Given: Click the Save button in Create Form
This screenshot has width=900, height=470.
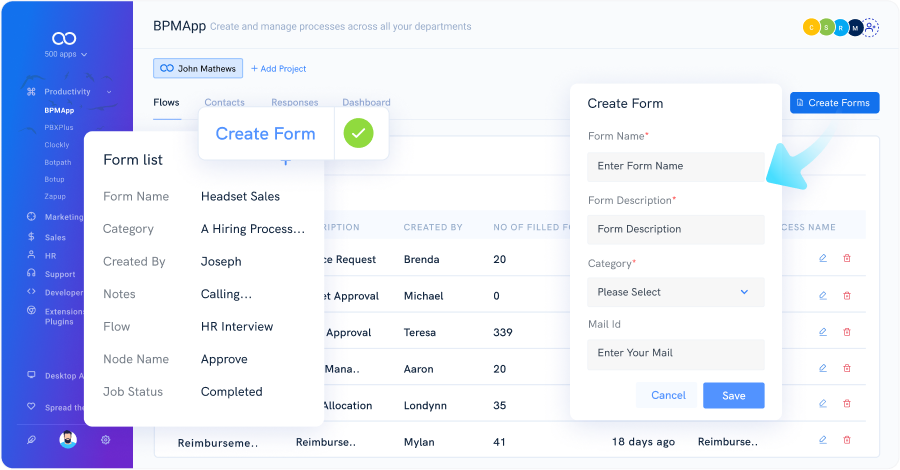Looking at the screenshot, I should pyautogui.click(x=734, y=395).
